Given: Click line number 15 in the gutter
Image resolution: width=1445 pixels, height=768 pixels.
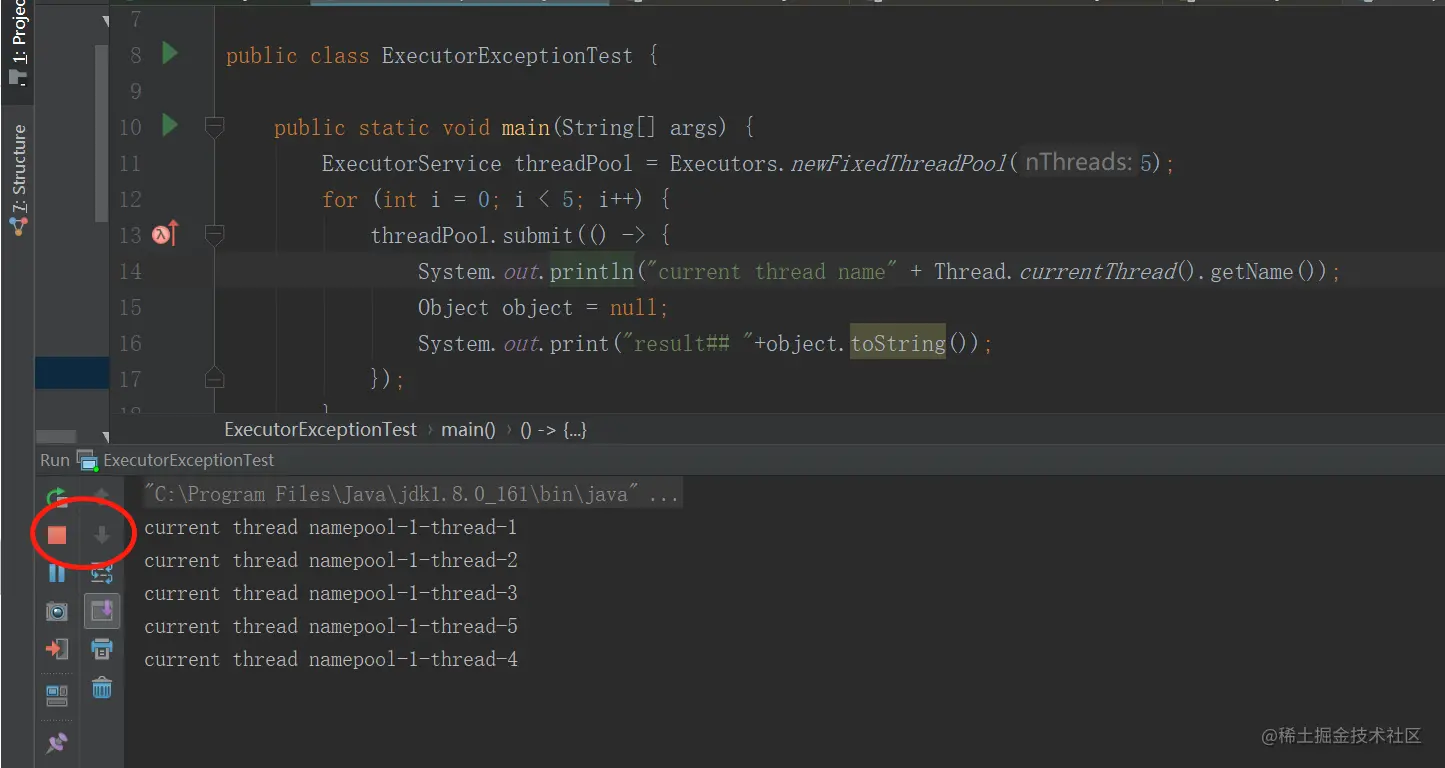Looking at the screenshot, I should point(130,307).
